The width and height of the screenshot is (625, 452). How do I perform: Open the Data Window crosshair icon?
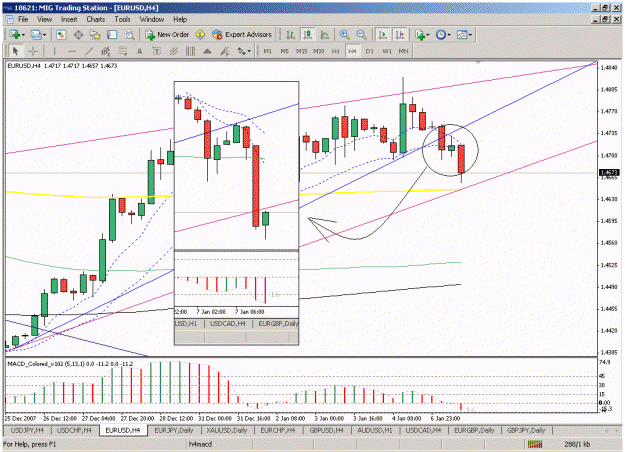click(78, 35)
